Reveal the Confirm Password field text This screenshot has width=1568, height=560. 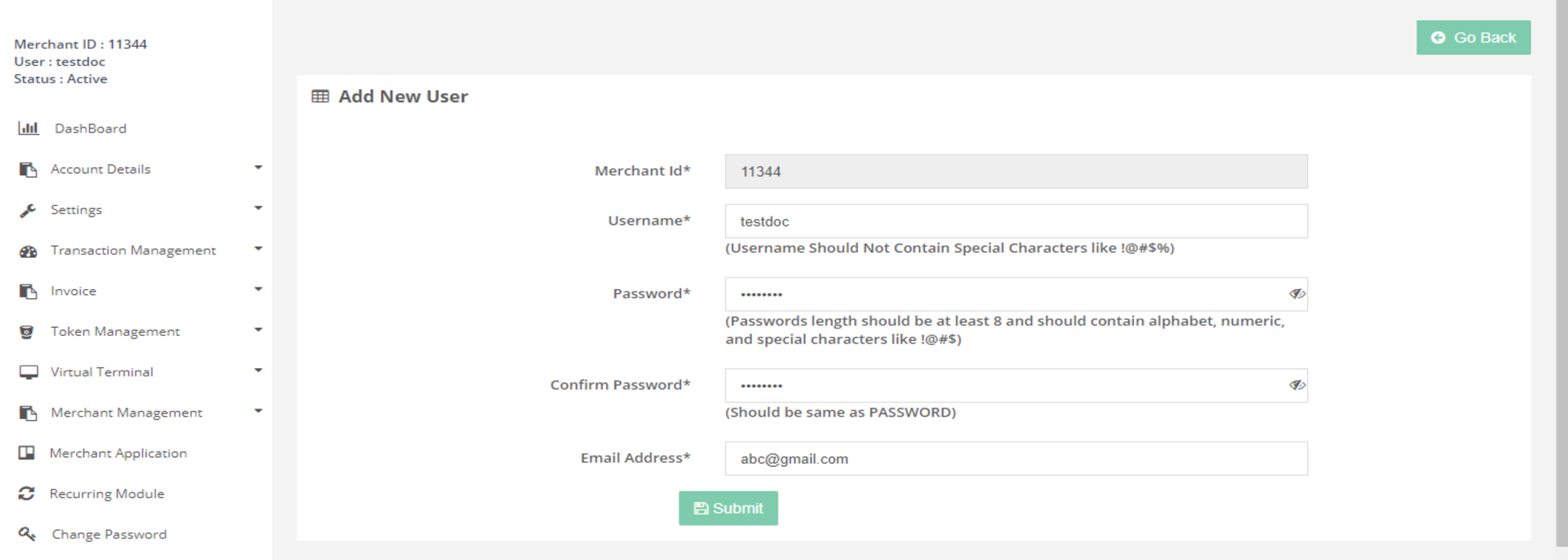pyautogui.click(x=1296, y=385)
